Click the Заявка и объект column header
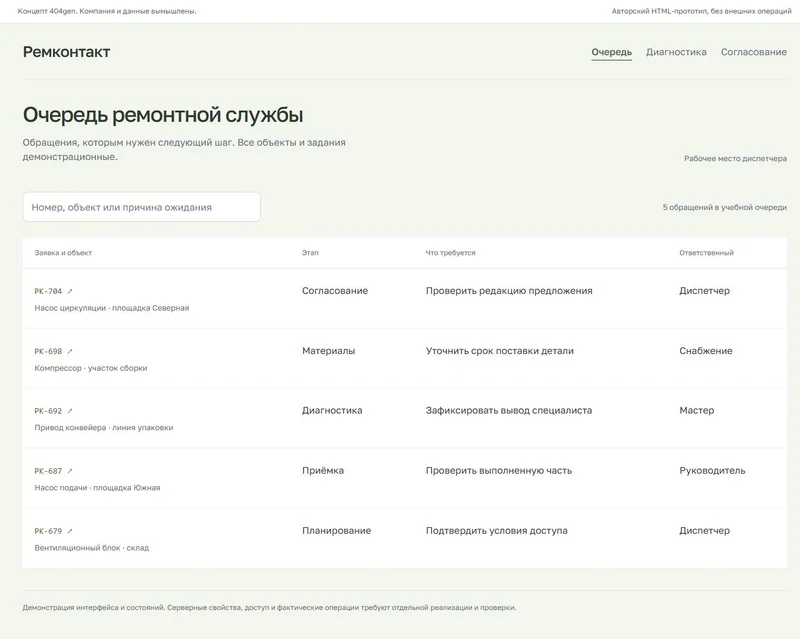 (x=63, y=253)
